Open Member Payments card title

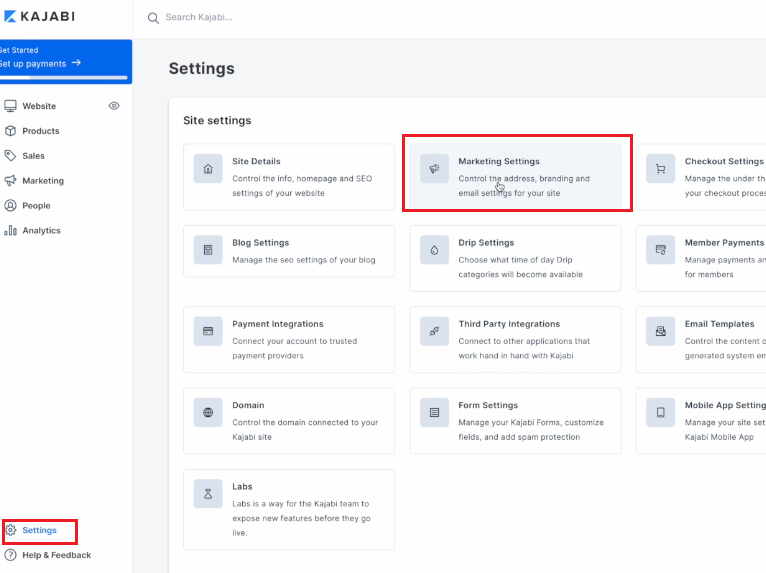(724, 243)
